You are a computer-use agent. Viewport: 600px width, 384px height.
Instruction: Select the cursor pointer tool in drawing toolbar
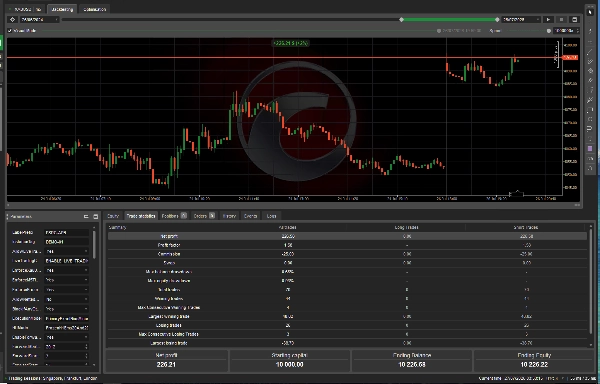(x=590, y=13)
